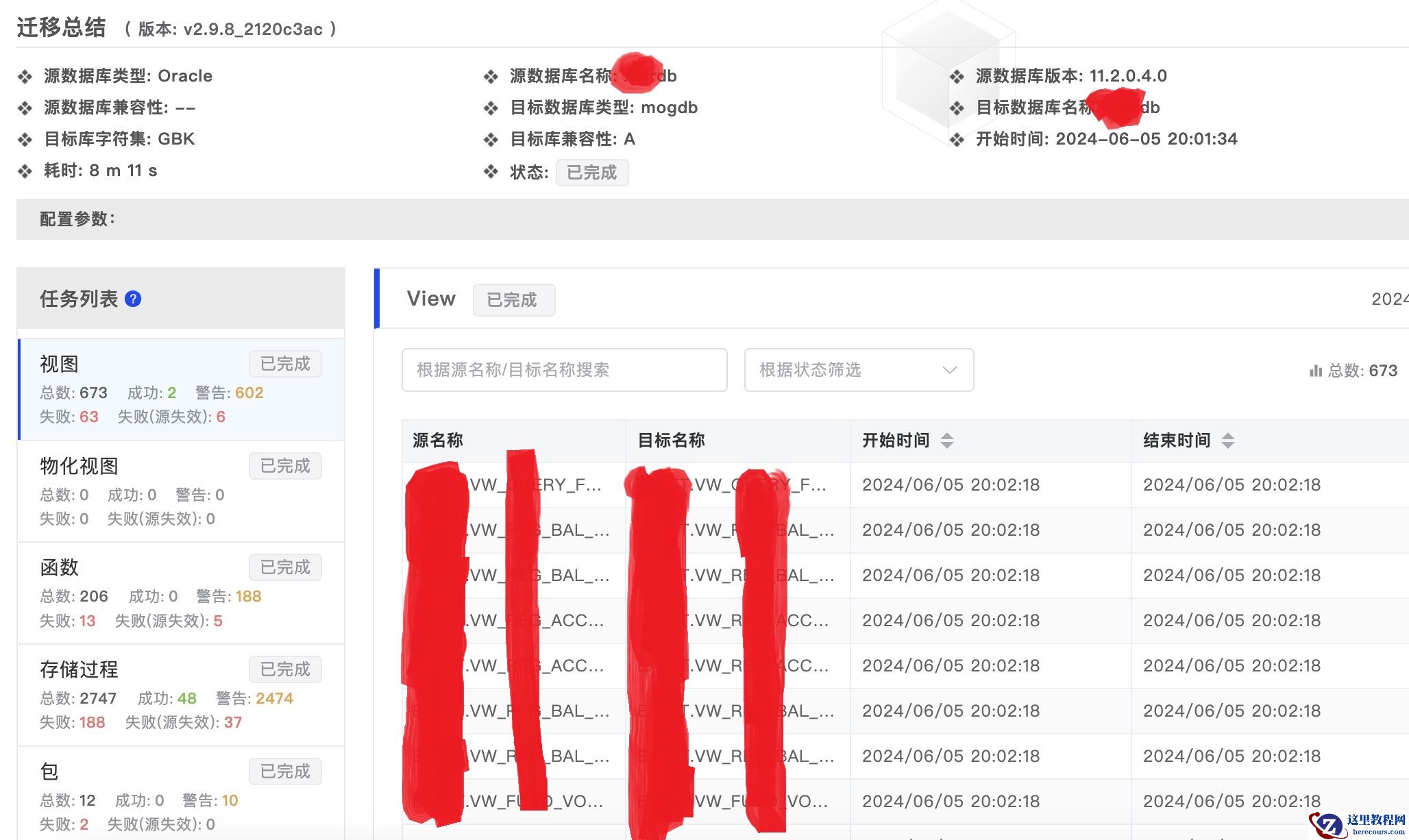This screenshot has height=840, width=1409.
Task: Toggle ascending sort on 开始时间 column
Action: (948, 435)
